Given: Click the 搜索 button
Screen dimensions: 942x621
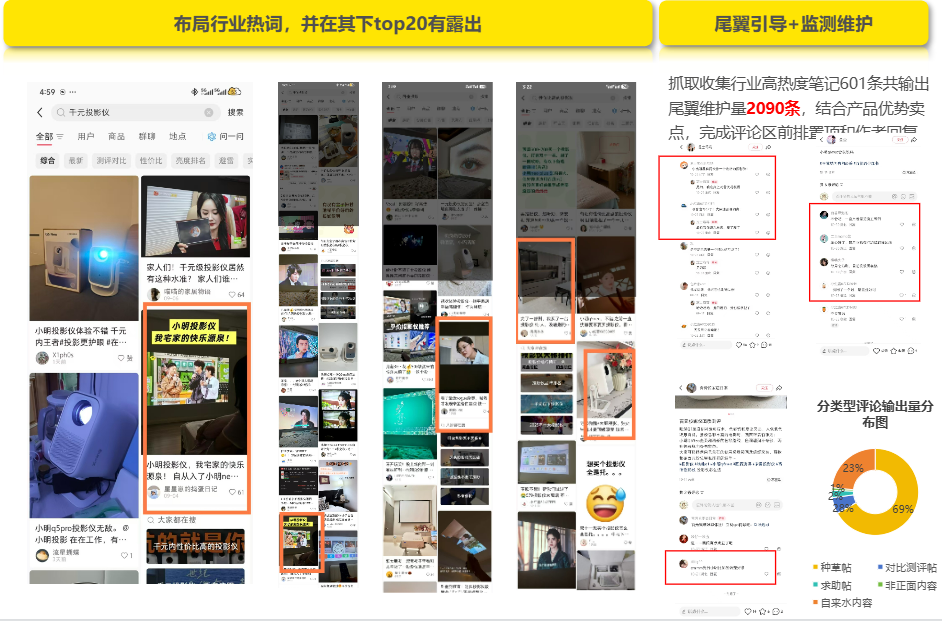Looking at the screenshot, I should (x=236, y=112).
